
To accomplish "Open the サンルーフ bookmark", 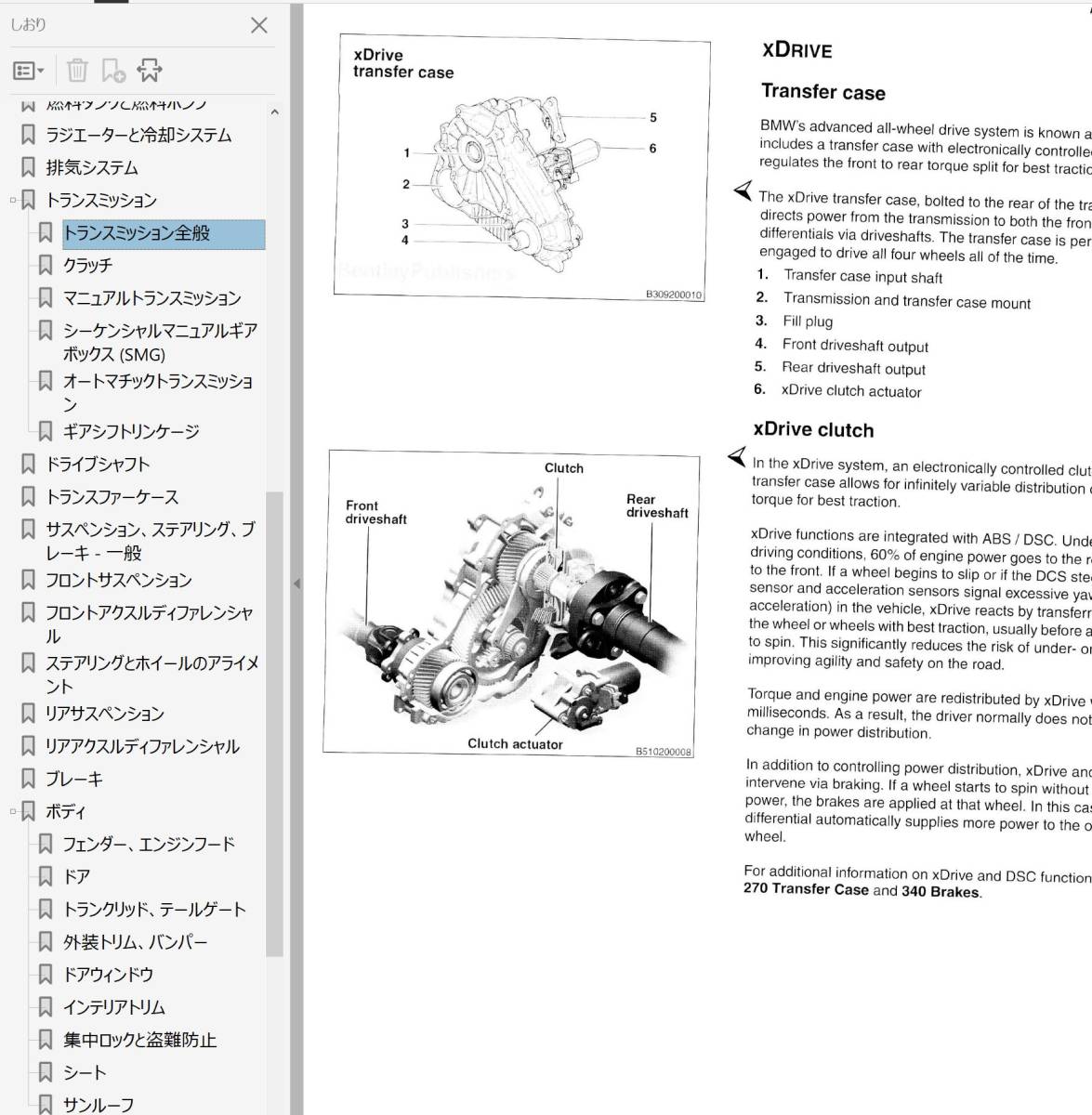I will point(99,1105).
